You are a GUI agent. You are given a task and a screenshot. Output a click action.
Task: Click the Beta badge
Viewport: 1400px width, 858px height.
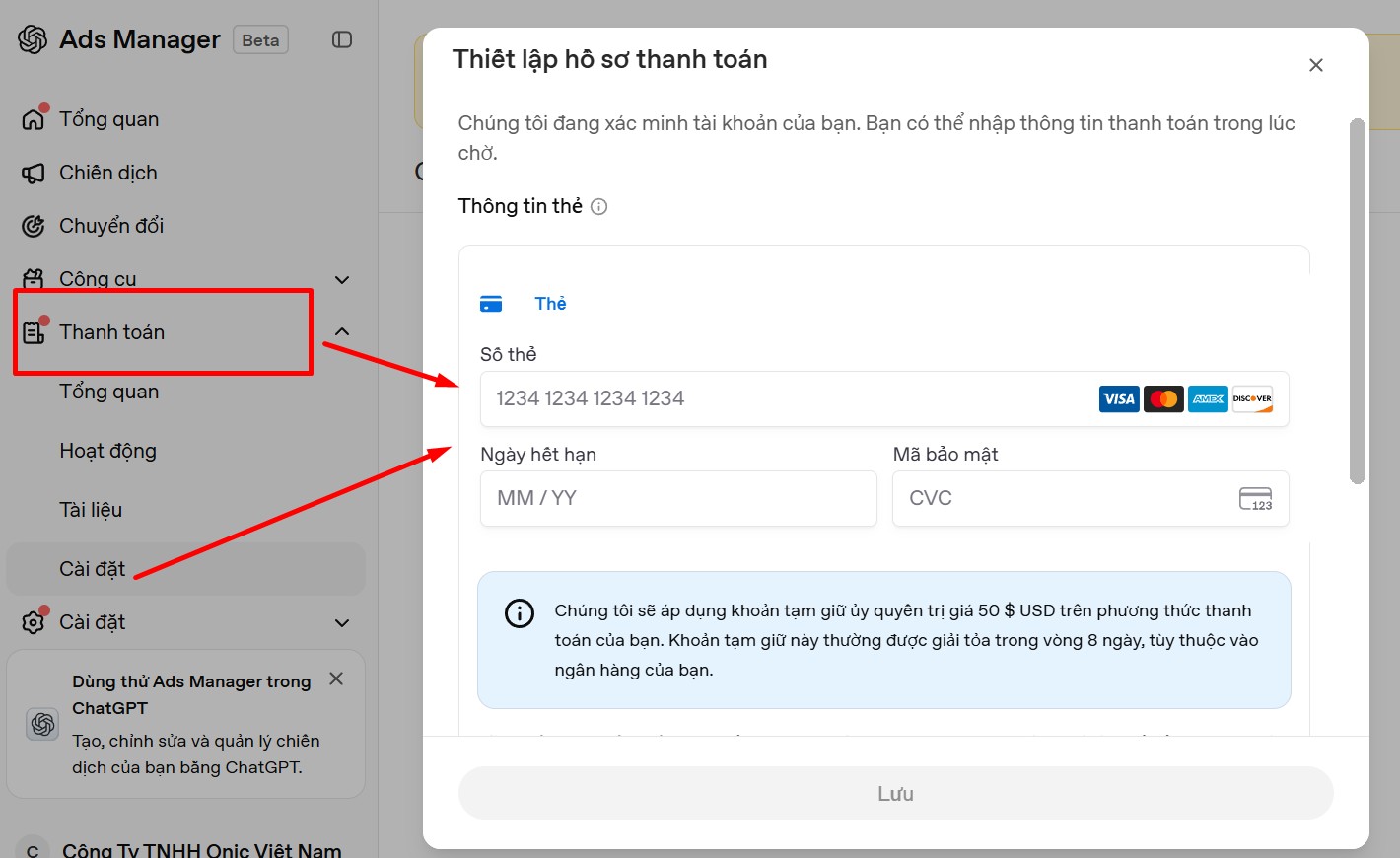pos(260,39)
